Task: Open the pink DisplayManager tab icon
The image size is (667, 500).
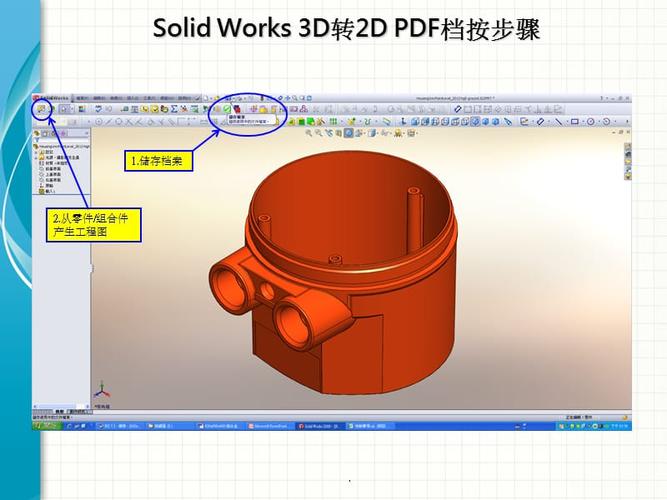Action: tap(63, 134)
